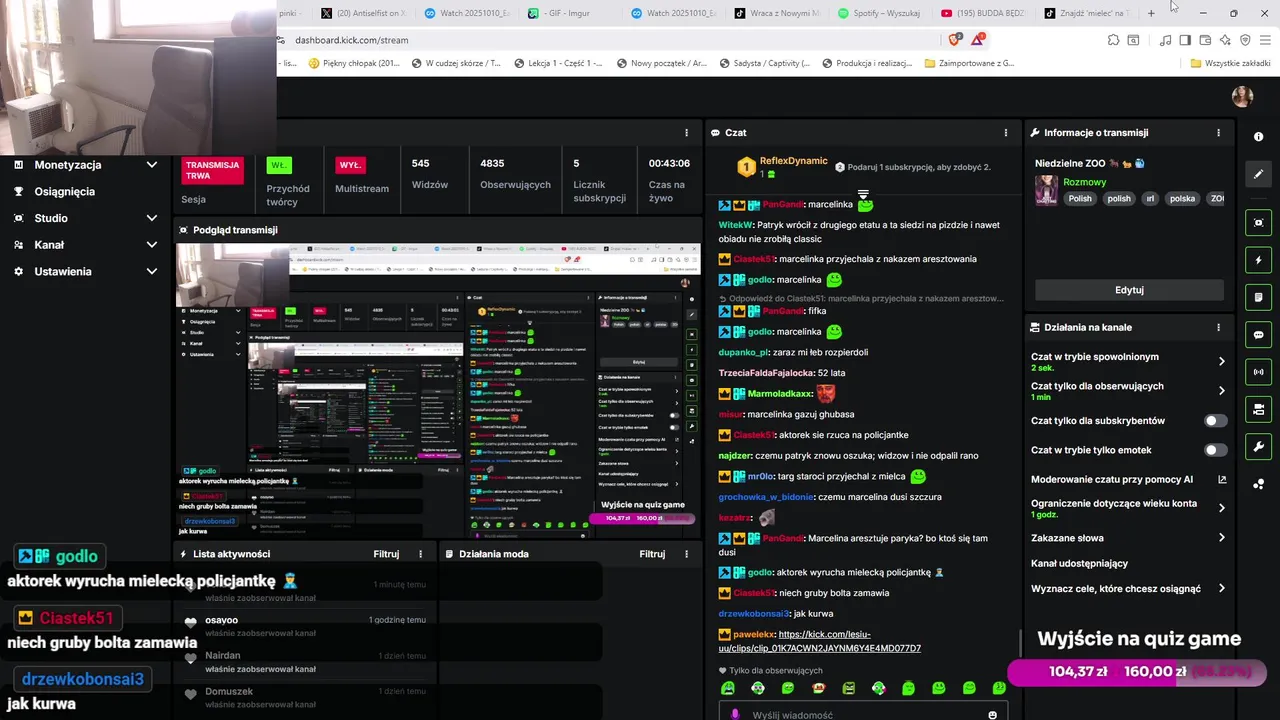Open the Zaimportowane bookmarks folder
Screen dimensions: 1280x720
click(x=970, y=63)
